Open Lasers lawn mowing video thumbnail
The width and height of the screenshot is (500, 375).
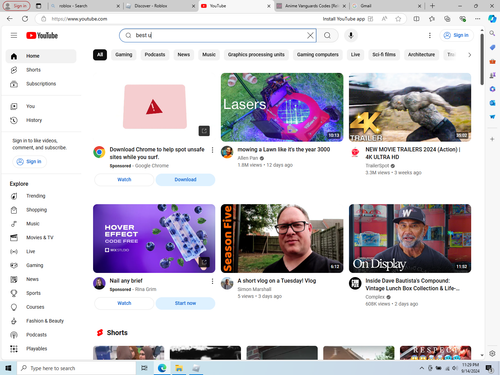click(x=282, y=107)
